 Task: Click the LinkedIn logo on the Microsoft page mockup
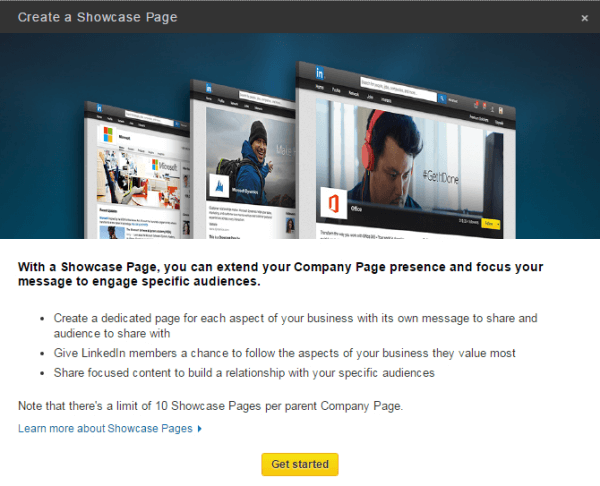point(99,108)
